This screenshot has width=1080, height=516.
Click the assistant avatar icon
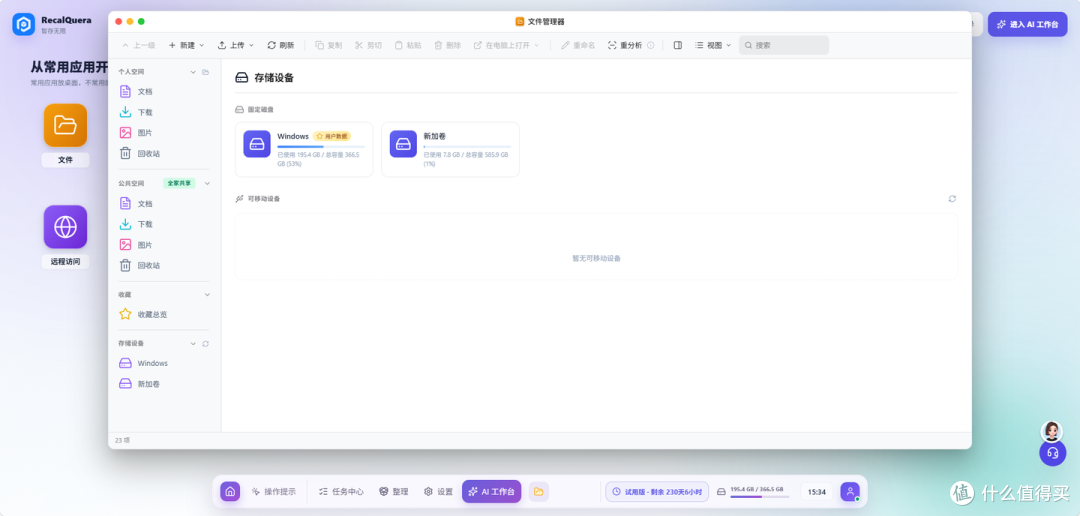tap(1051, 431)
